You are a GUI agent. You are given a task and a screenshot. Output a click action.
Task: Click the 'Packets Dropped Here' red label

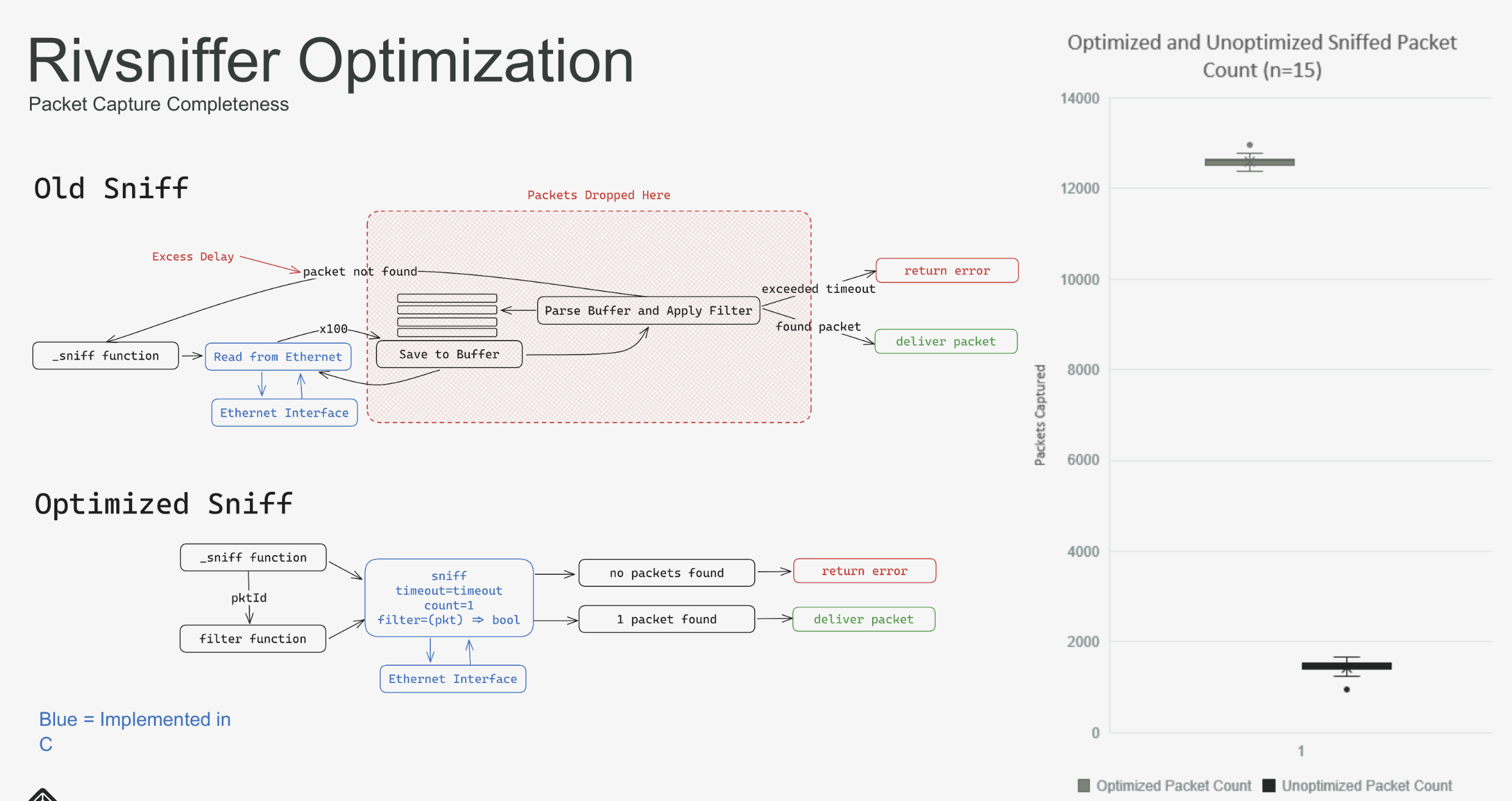tap(598, 195)
